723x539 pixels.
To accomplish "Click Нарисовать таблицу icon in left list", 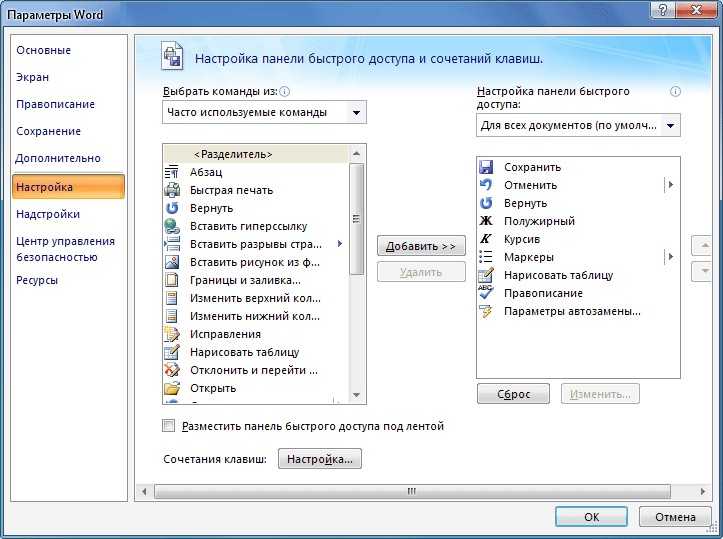I will pyautogui.click(x=172, y=352).
